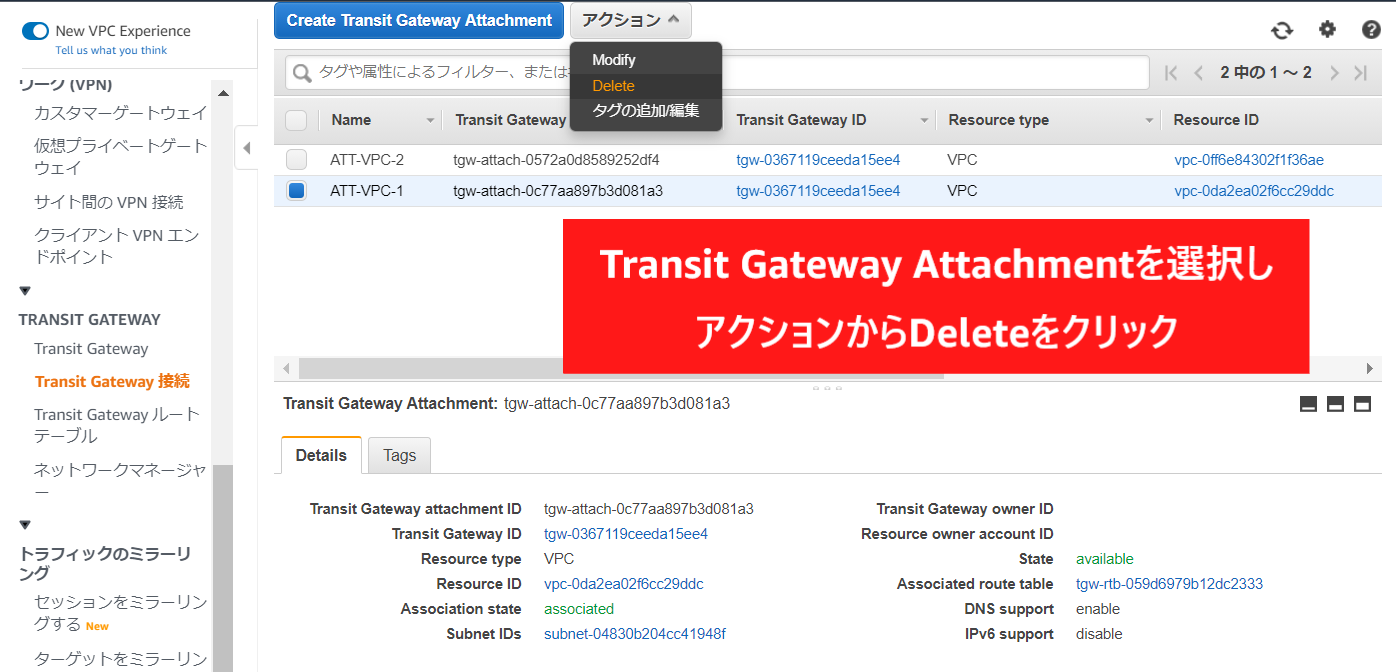Open the settings gear icon
The width and height of the screenshot is (1396, 672).
click(1327, 30)
